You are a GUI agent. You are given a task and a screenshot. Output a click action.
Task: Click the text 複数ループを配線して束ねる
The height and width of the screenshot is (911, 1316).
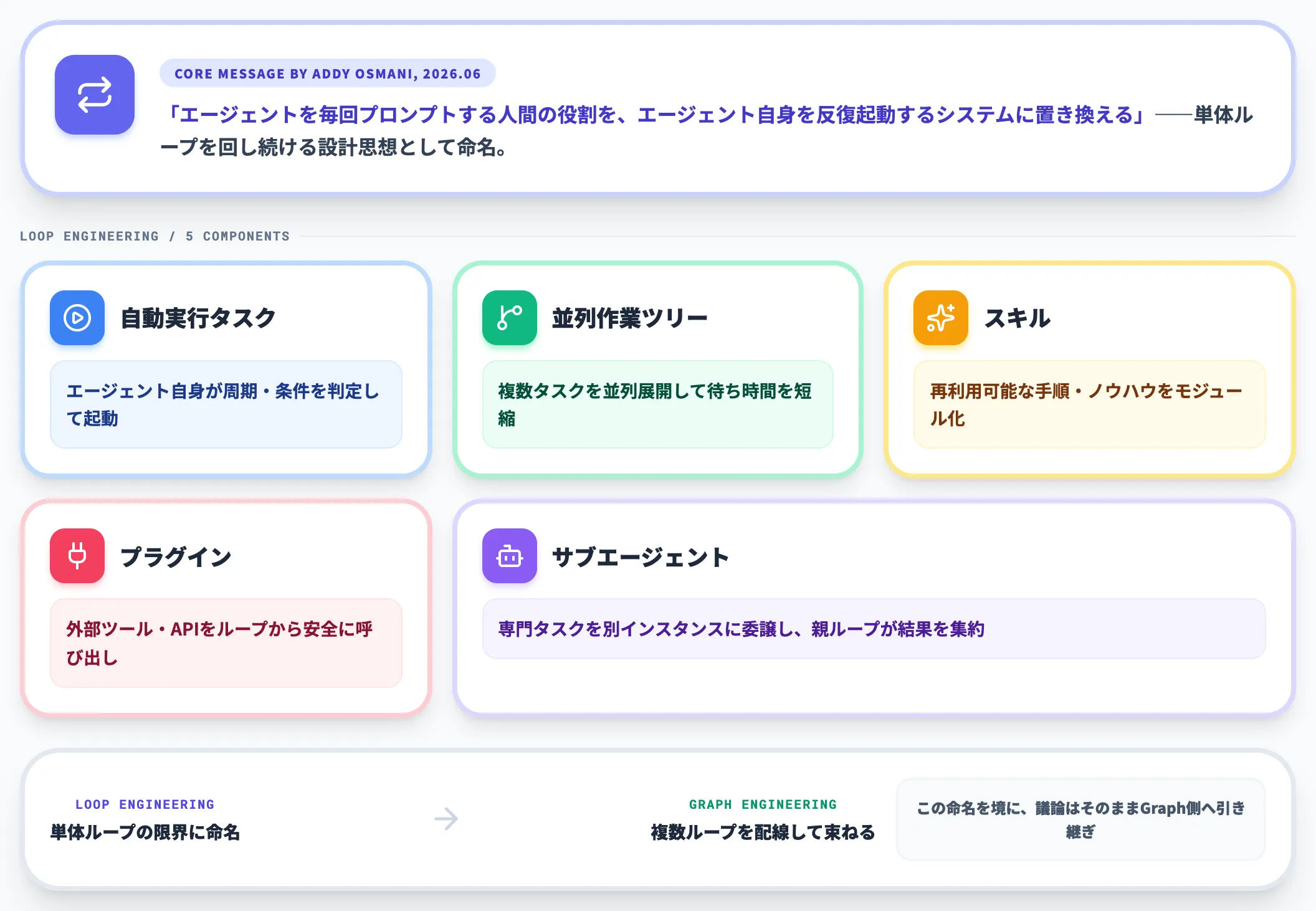pyautogui.click(x=763, y=832)
